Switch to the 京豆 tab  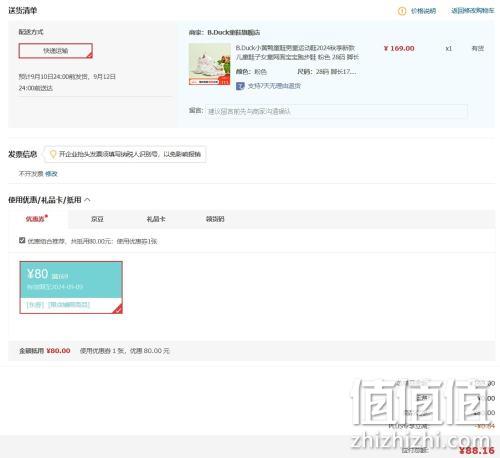pos(97,219)
